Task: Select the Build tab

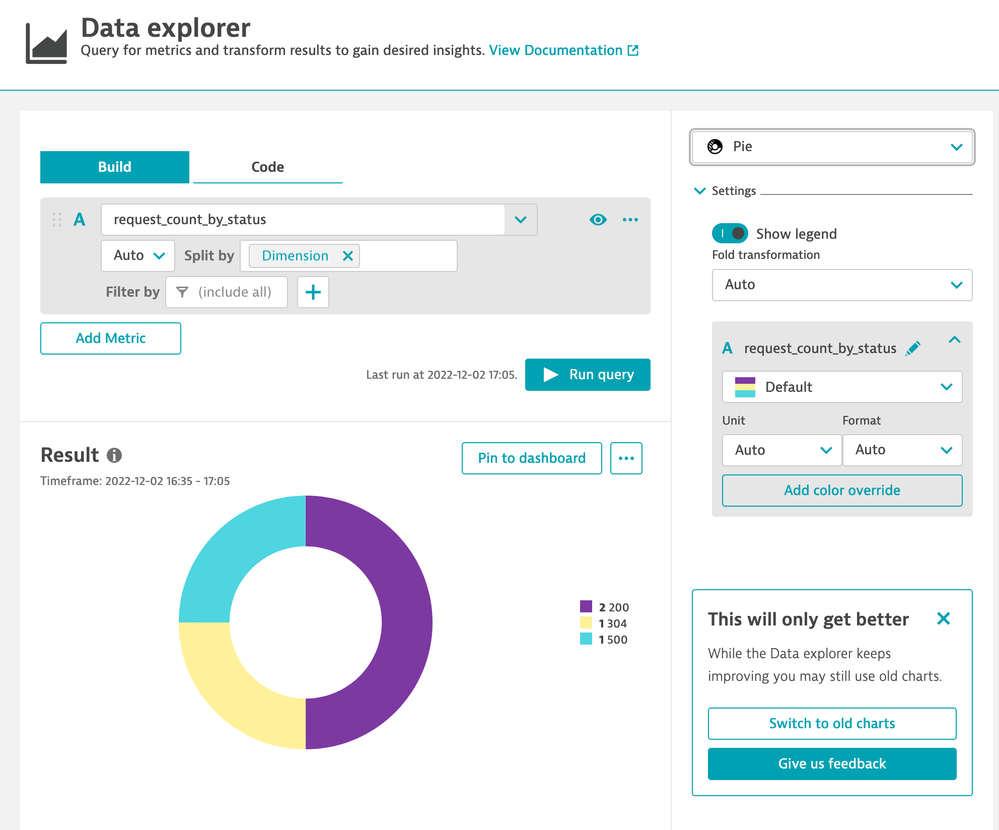Action: pos(114,167)
